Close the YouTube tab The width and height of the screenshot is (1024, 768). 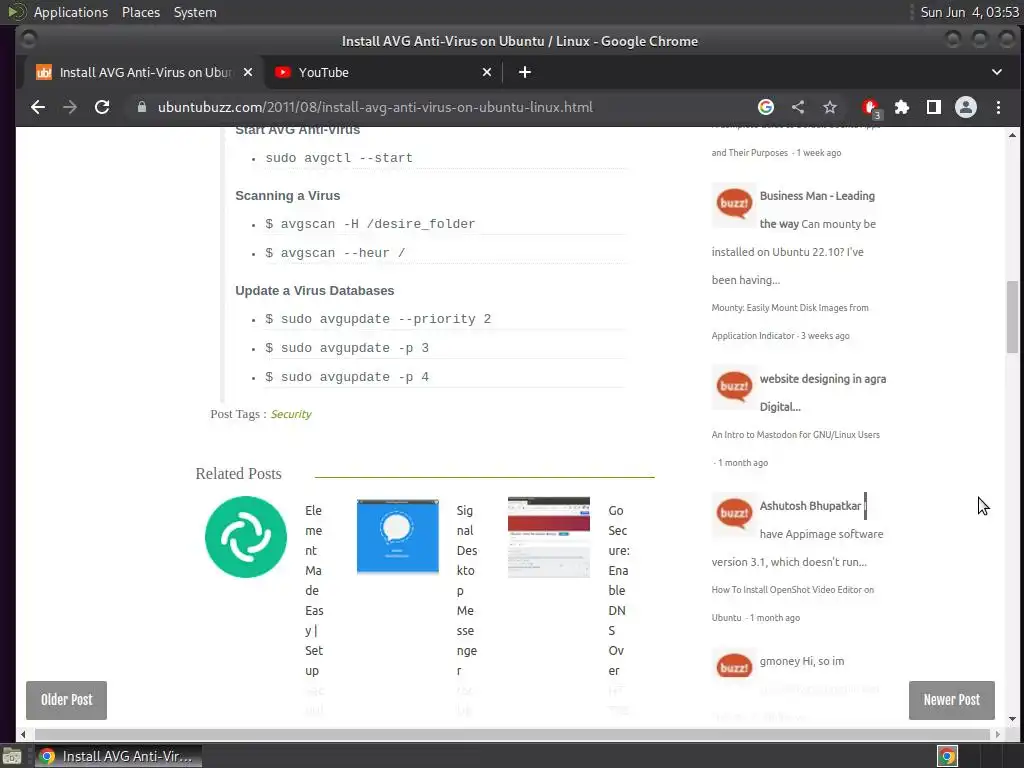(487, 72)
